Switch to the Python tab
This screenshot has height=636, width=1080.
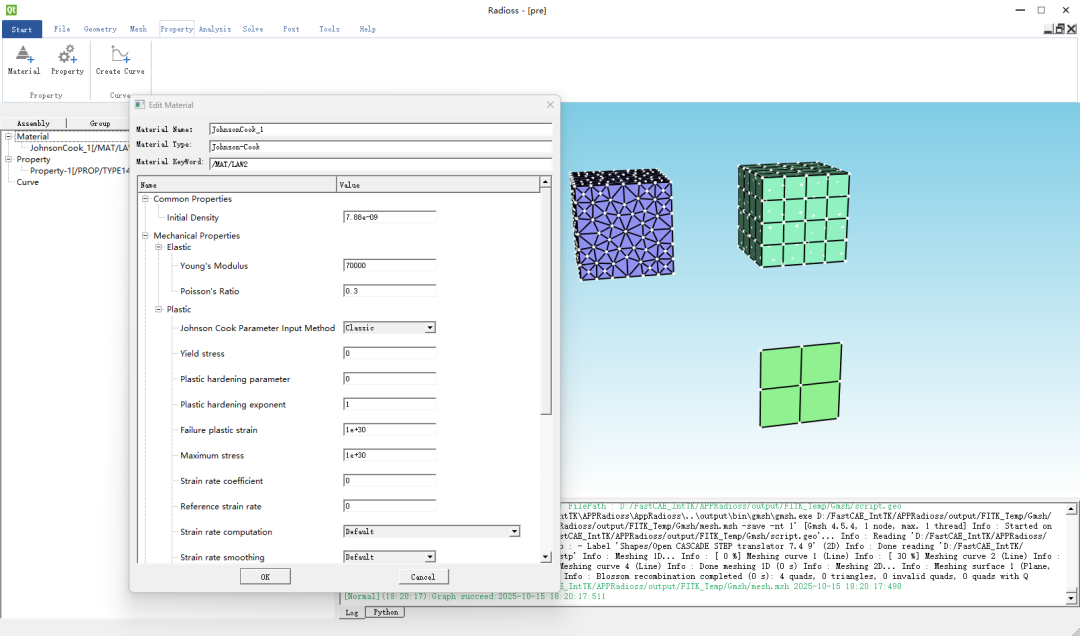[385, 612]
